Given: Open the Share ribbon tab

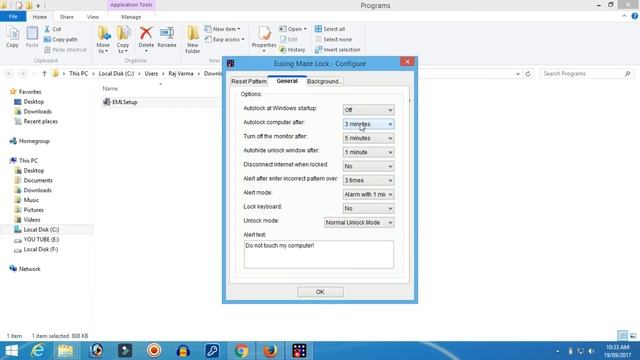Looking at the screenshot, I should 67,17.
